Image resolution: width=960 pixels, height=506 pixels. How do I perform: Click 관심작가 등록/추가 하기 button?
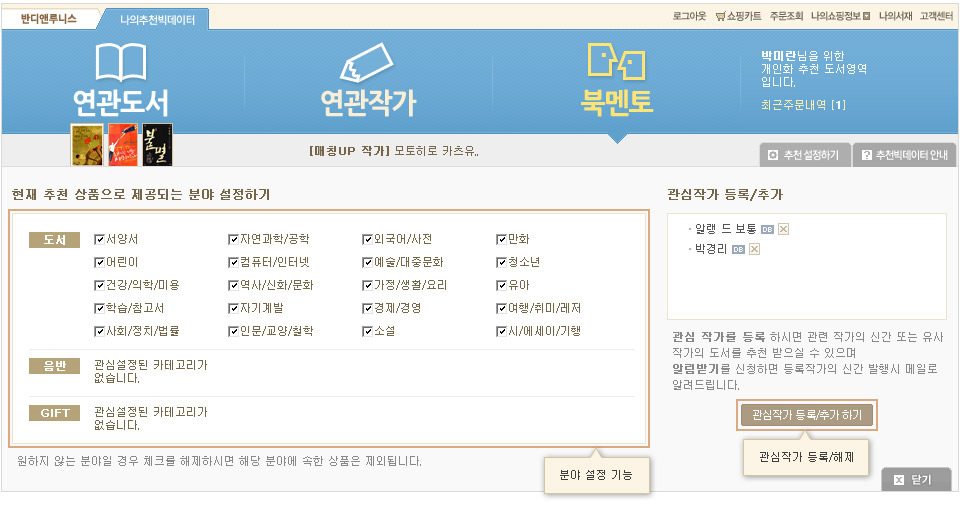tap(807, 414)
